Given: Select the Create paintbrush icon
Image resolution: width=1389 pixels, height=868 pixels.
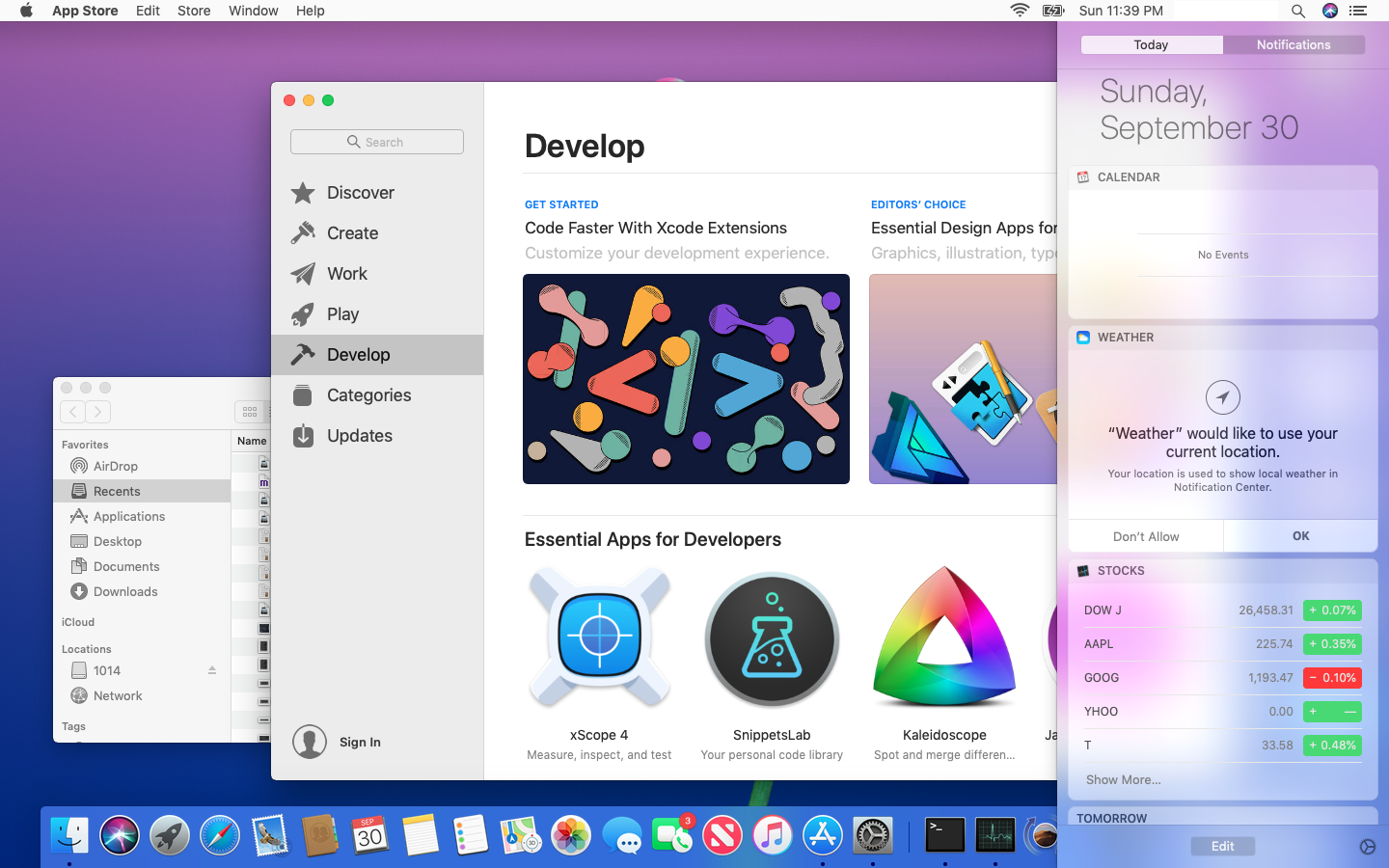Looking at the screenshot, I should (303, 233).
